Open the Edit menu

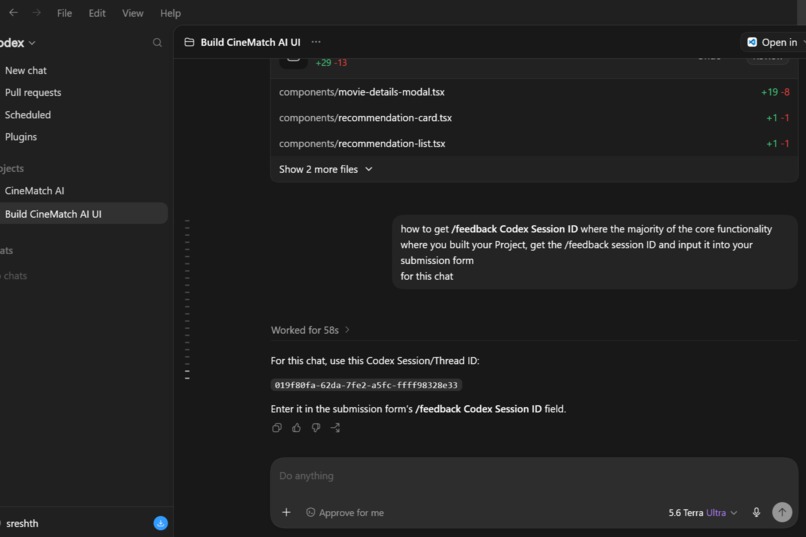pyautogui.click(x=97, y=13)
